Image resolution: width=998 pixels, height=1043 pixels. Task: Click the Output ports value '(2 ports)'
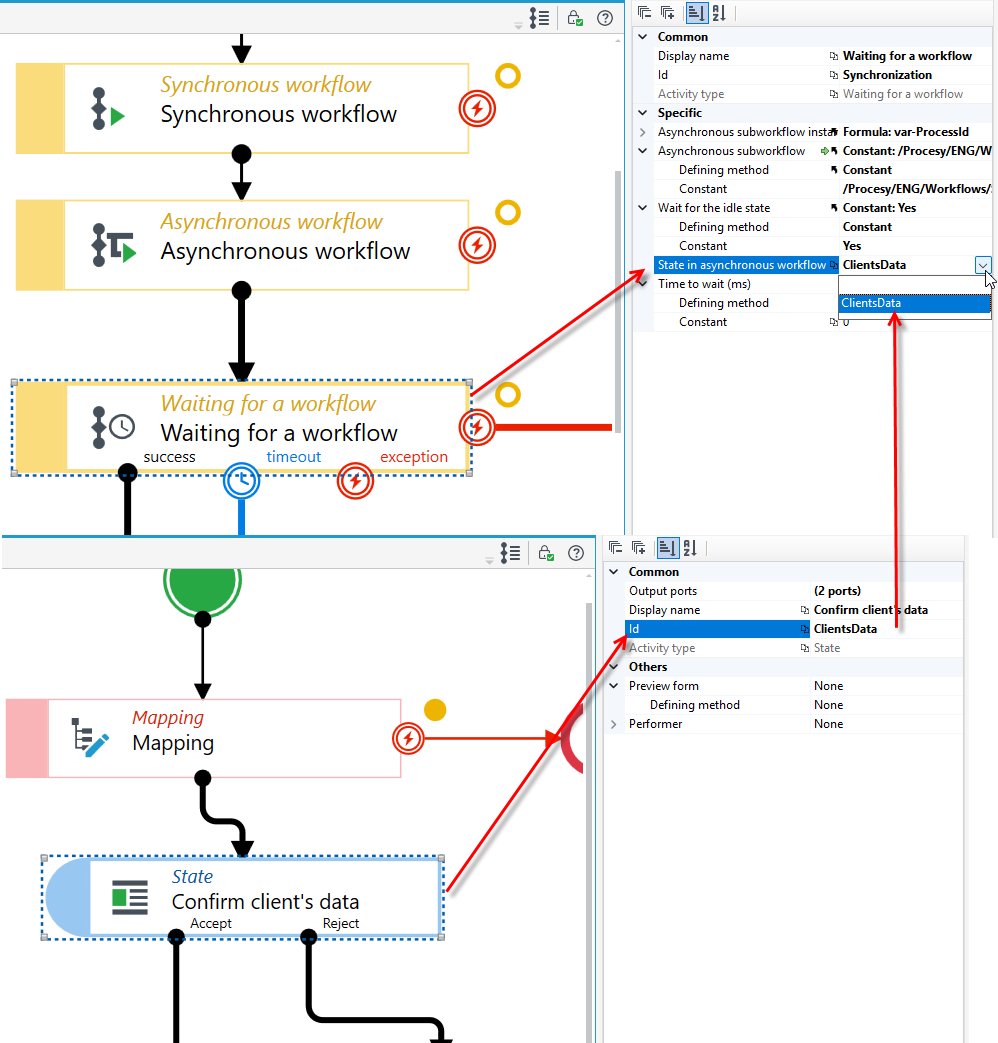837,591
